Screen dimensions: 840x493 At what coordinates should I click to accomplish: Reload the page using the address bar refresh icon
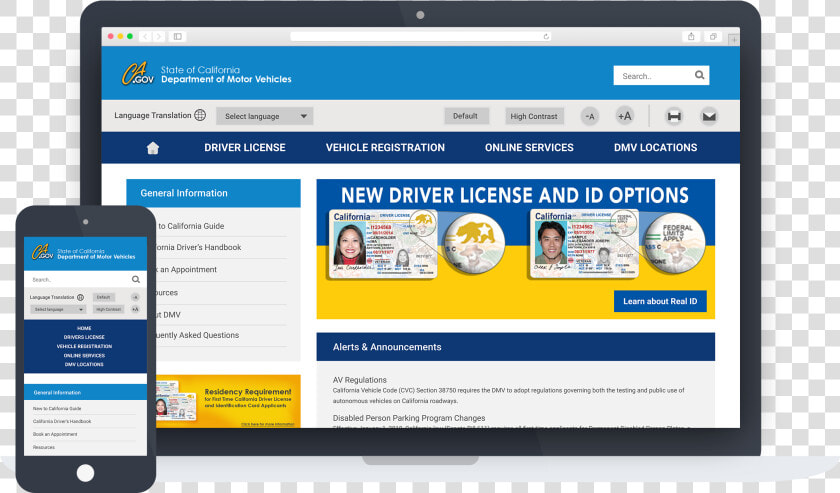[546, 36]
